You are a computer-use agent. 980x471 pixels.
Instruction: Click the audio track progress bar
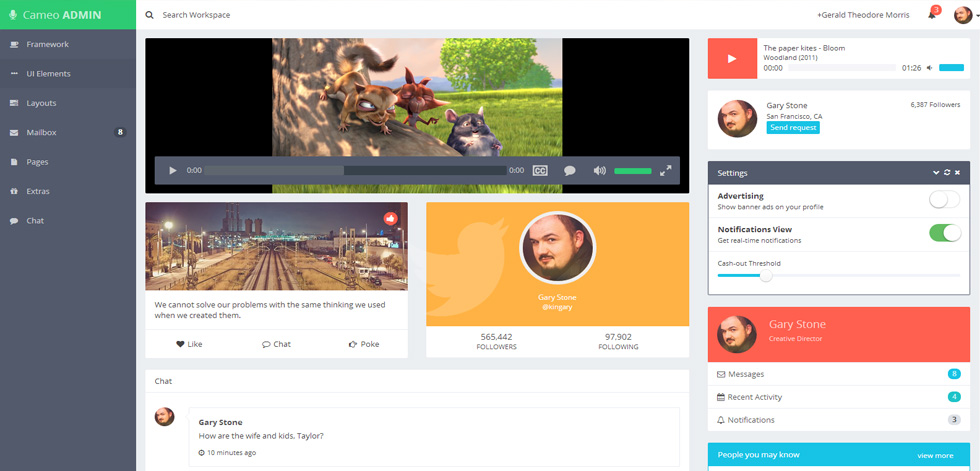pyautogui.click(x=842, y=68)
